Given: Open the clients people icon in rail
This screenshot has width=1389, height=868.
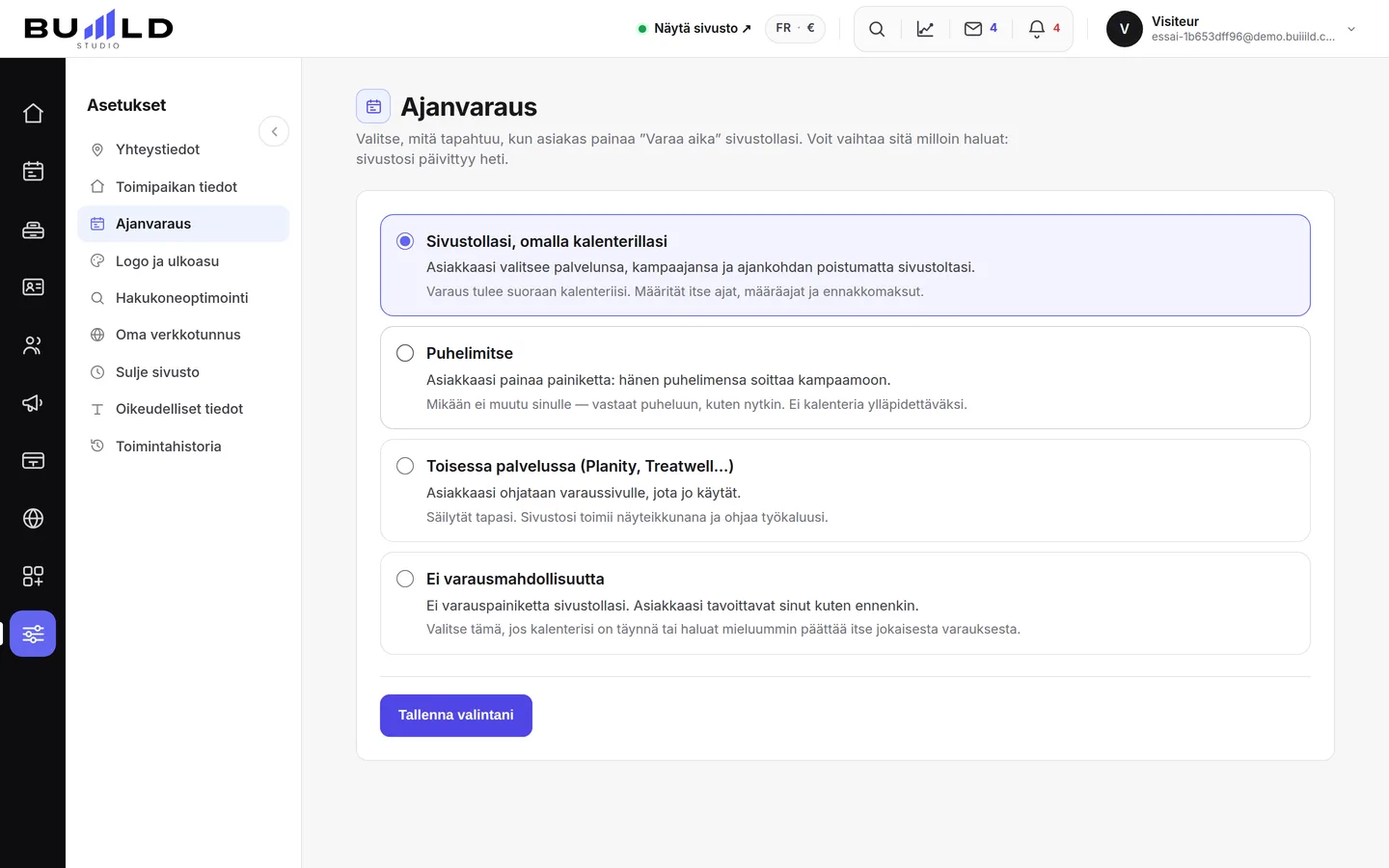Looking at the screenshot, I should tap(33, 345).
